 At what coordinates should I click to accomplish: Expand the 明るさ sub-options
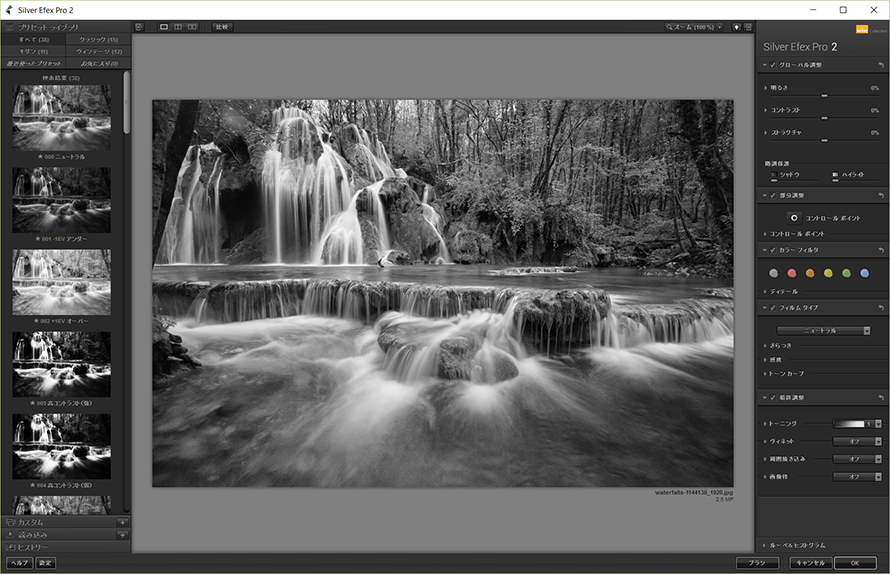765,88
